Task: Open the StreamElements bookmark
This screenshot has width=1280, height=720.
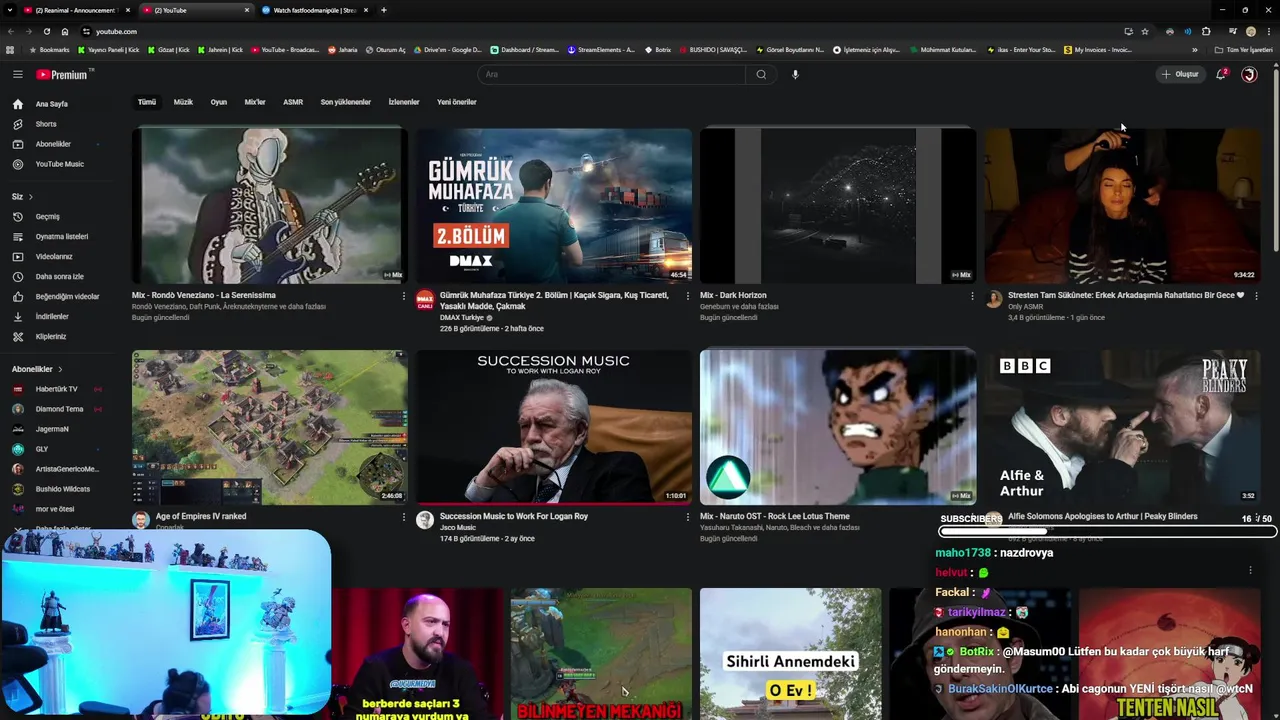Action: (601, 49)
